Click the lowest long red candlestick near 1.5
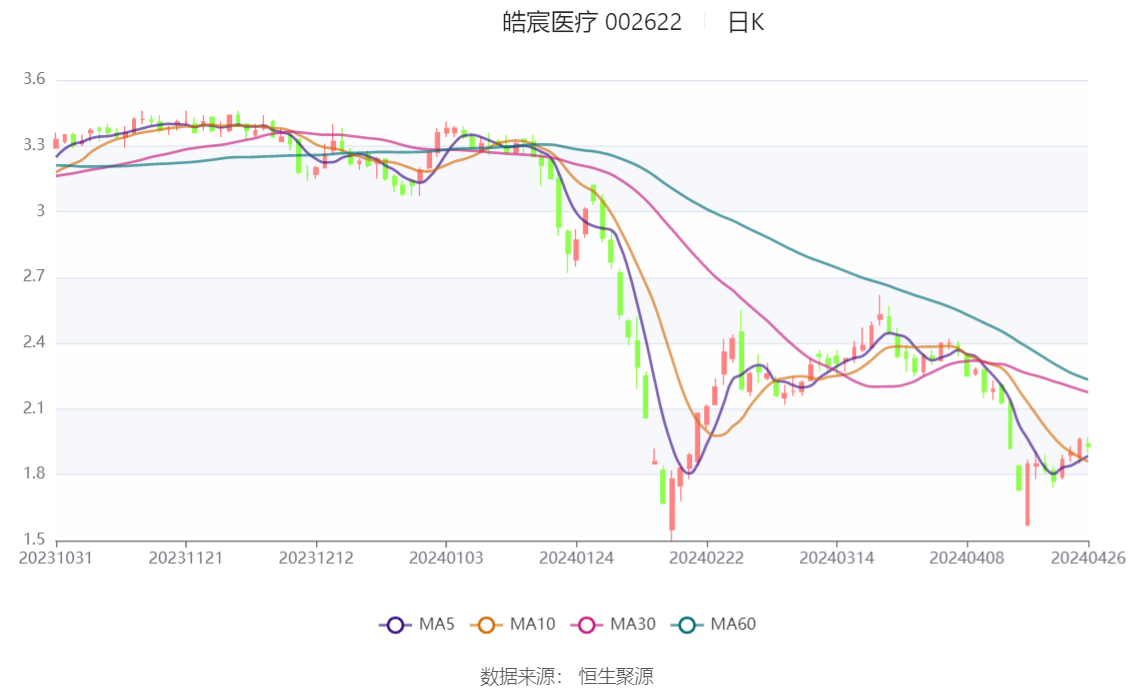Viewport: 1134px width, 689px height. point(672,504)
